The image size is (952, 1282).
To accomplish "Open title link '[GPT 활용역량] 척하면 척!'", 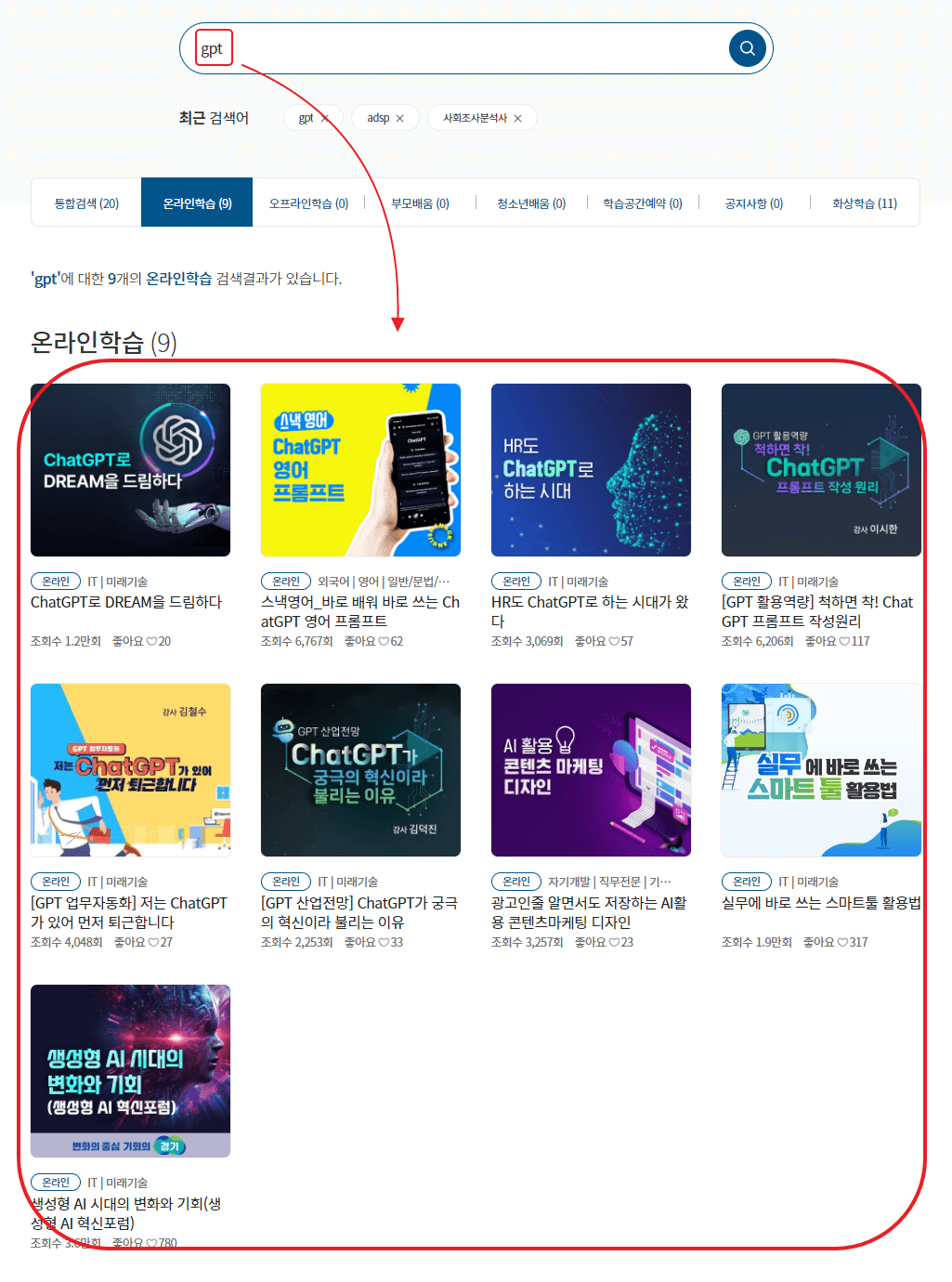I will (x=817, y=611).
